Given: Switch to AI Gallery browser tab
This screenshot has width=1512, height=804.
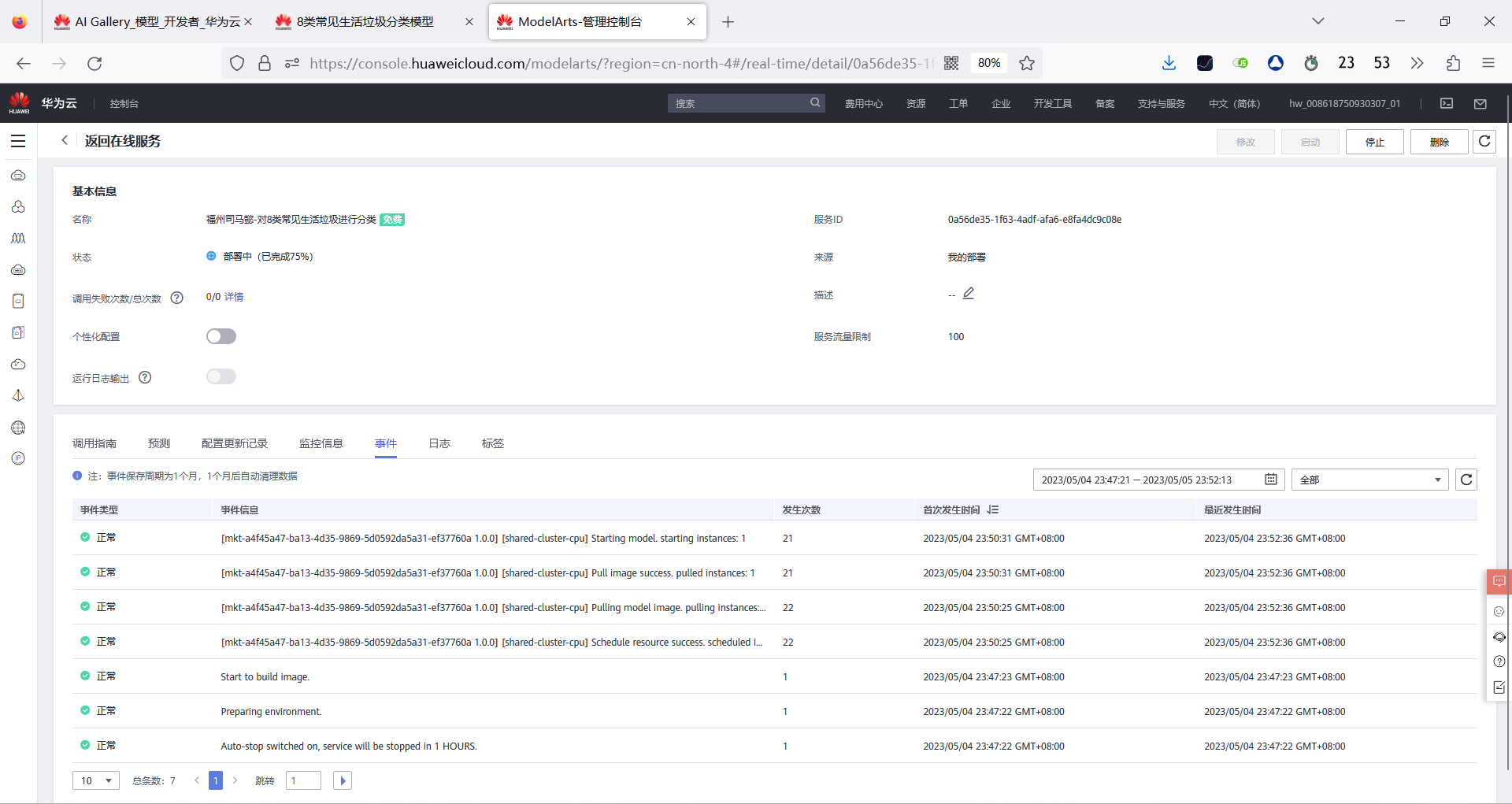Looking at the screenshot, I should (x=153, y=21).
